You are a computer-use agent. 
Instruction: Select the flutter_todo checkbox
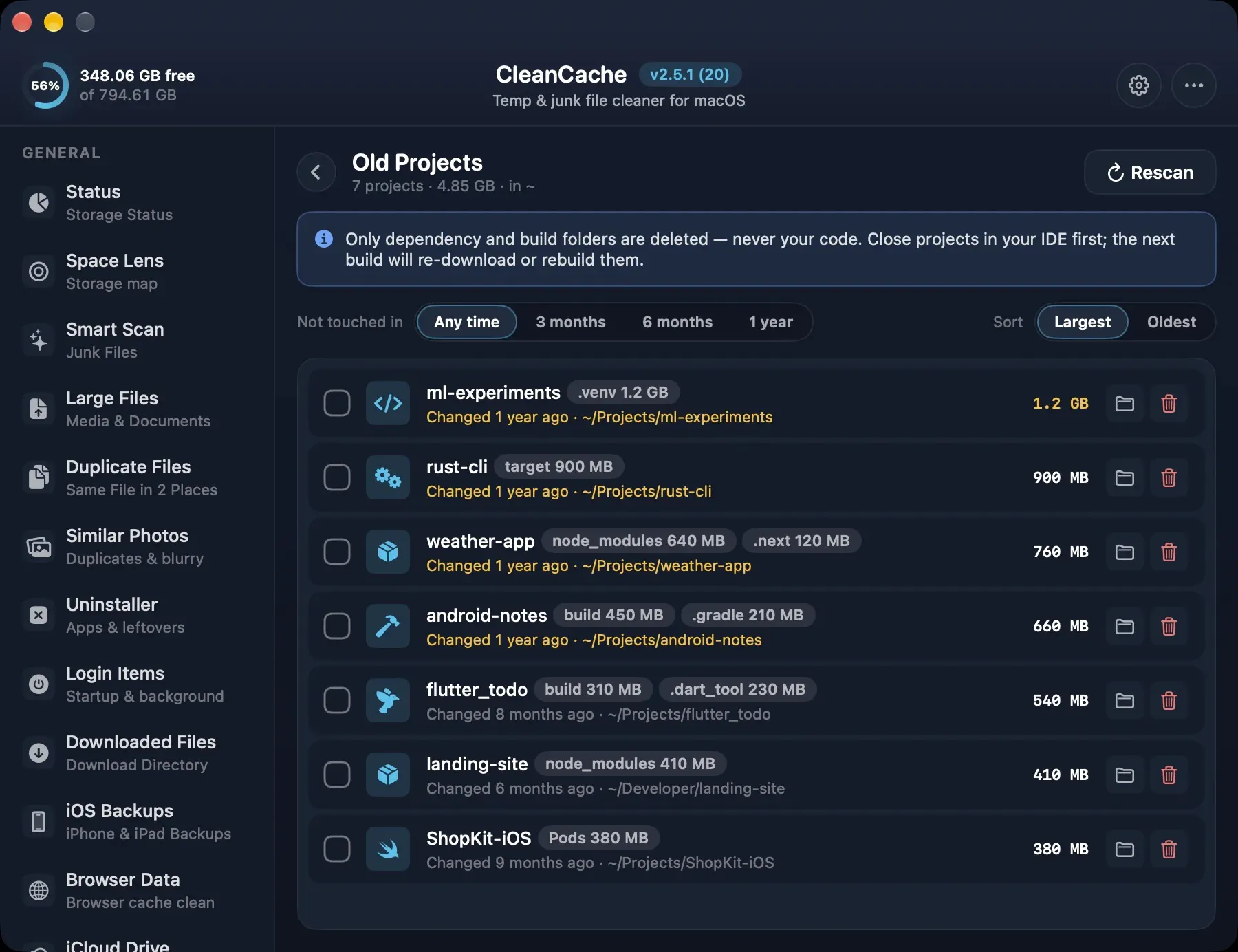coord(337,700)
